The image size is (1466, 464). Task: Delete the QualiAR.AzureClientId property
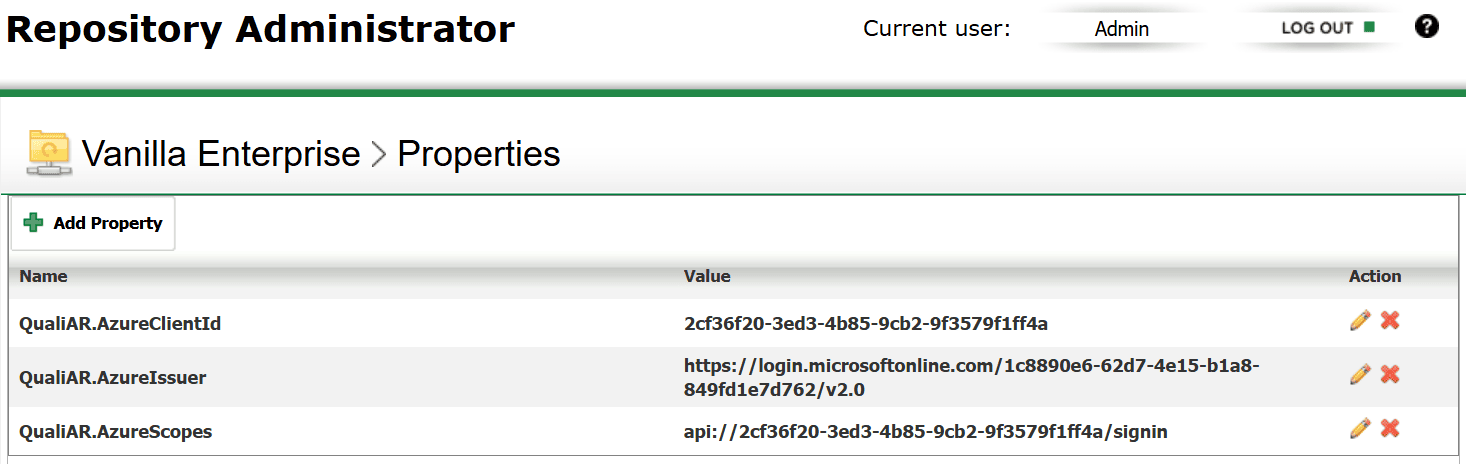[1389, 321]
